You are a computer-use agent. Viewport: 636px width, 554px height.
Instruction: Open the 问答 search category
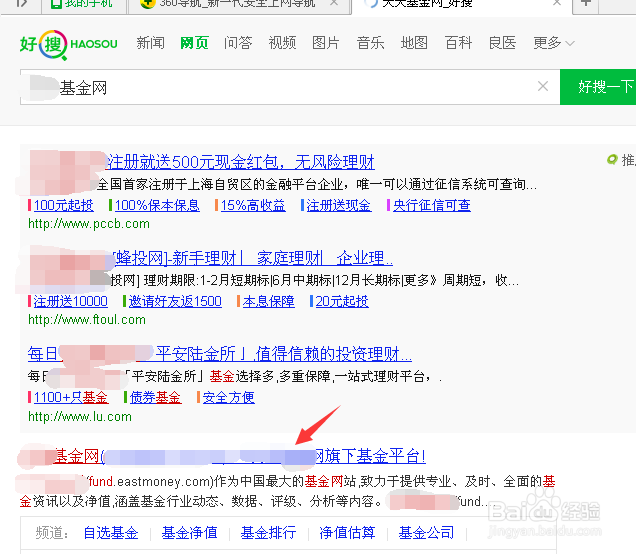(x=238, y=43)
